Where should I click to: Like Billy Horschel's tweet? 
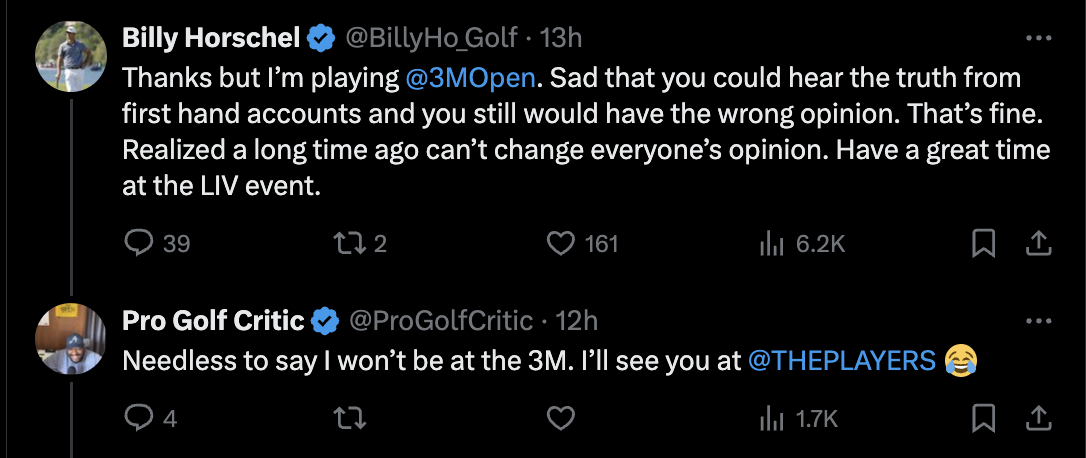click(563, 243)
